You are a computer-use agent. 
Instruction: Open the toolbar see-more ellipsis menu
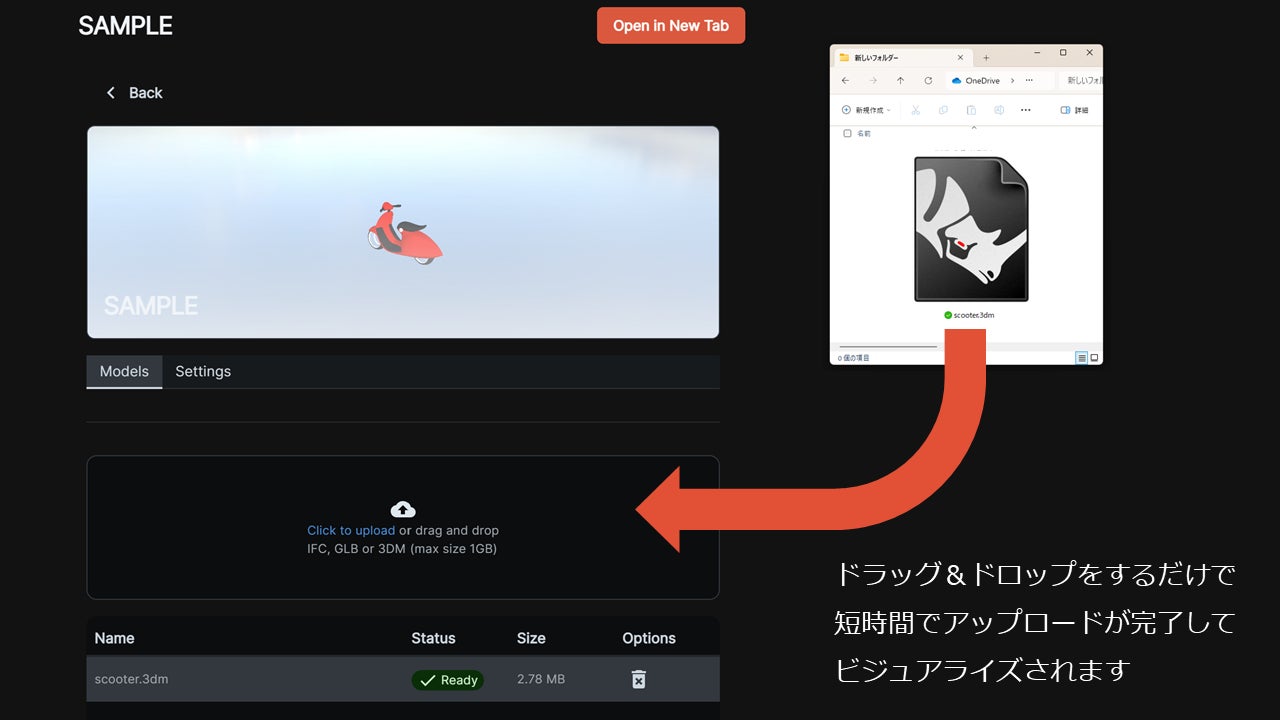point(1025,110)
